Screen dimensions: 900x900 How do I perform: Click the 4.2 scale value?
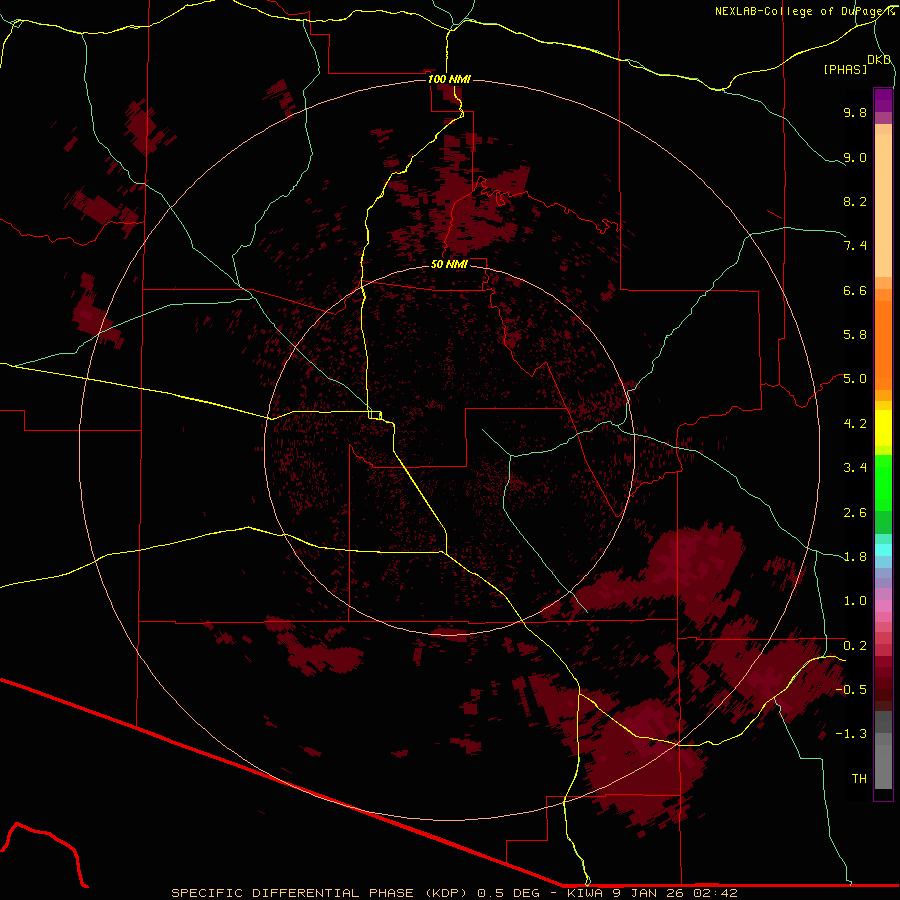point(855,424)
